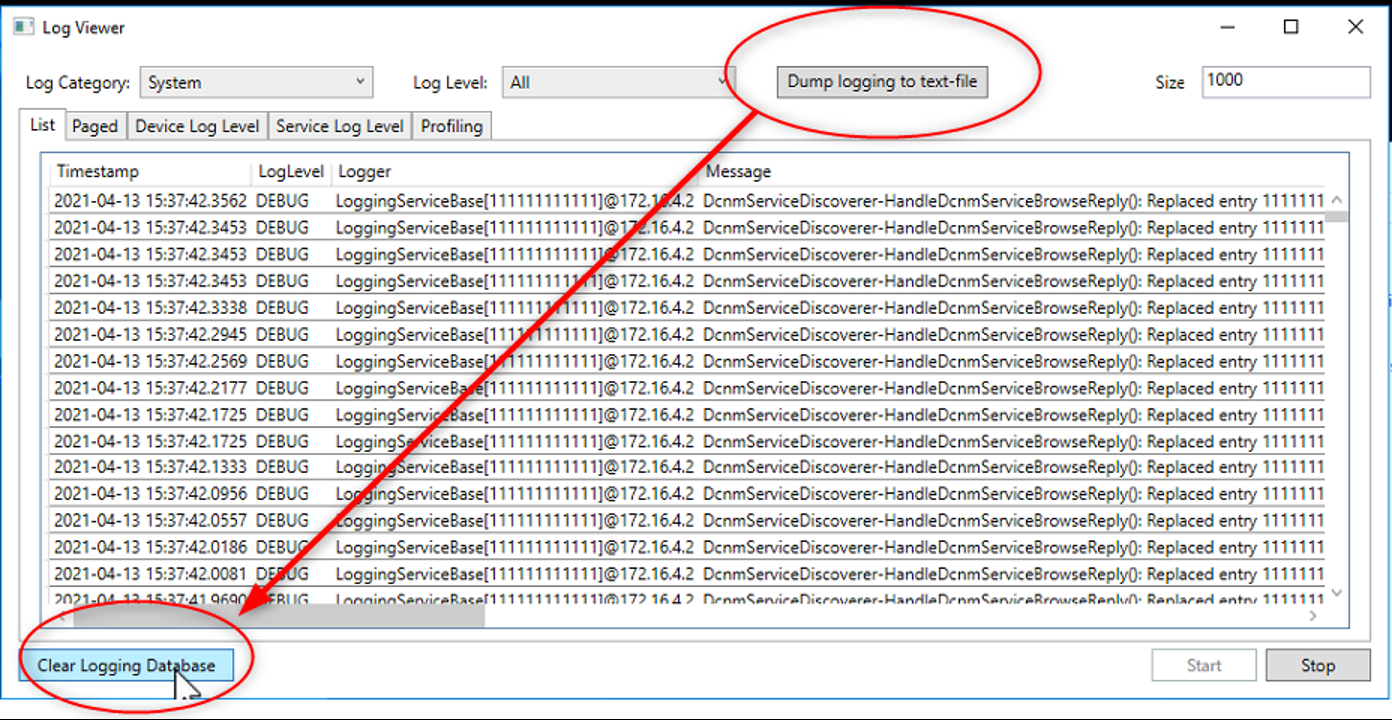Click the LoggingServiceBase logger in 15:37:42.3562 row
The image size is (1392, 720).
click(515, 201)
